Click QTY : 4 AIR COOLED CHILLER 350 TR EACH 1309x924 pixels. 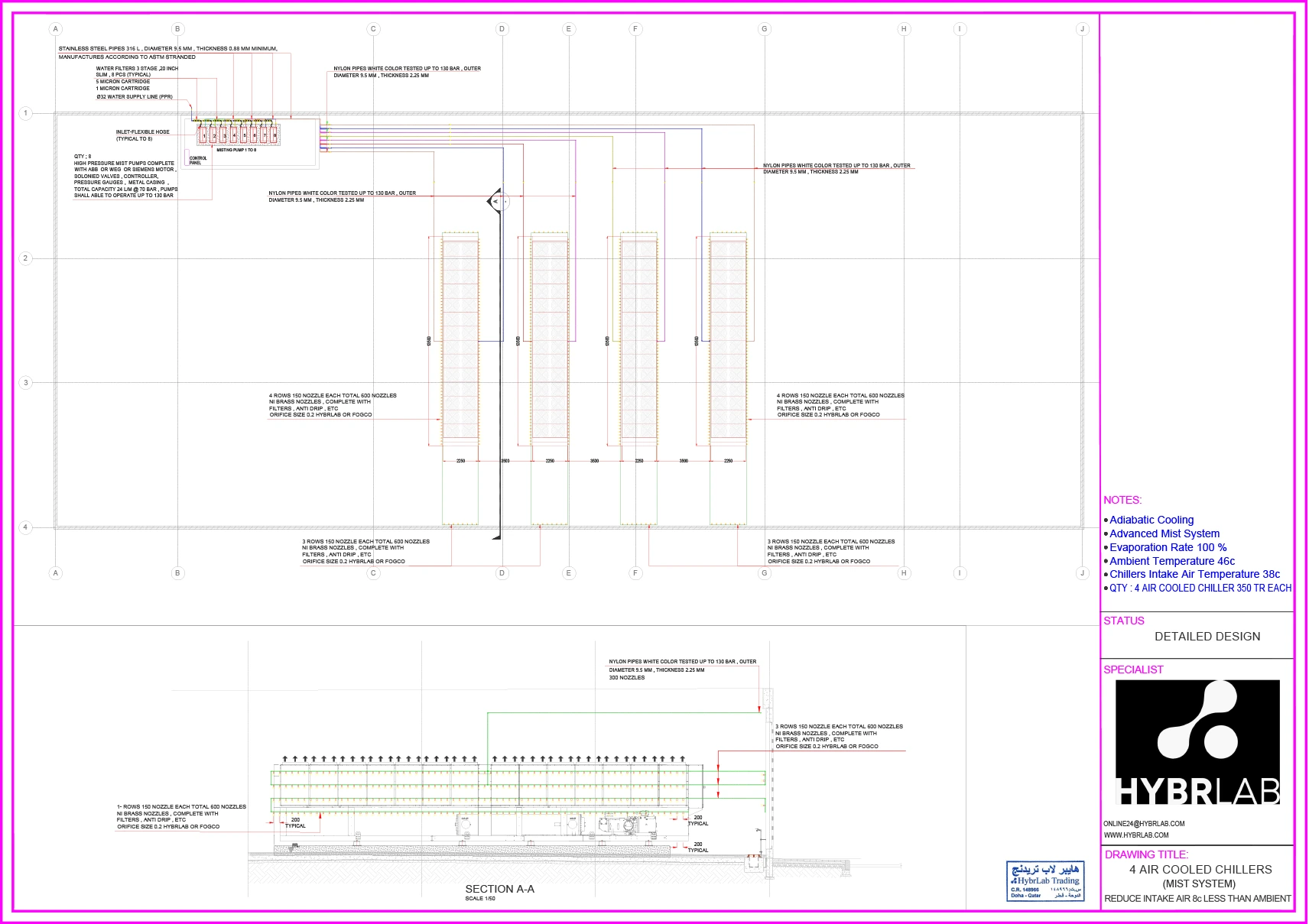[1200, 588]
